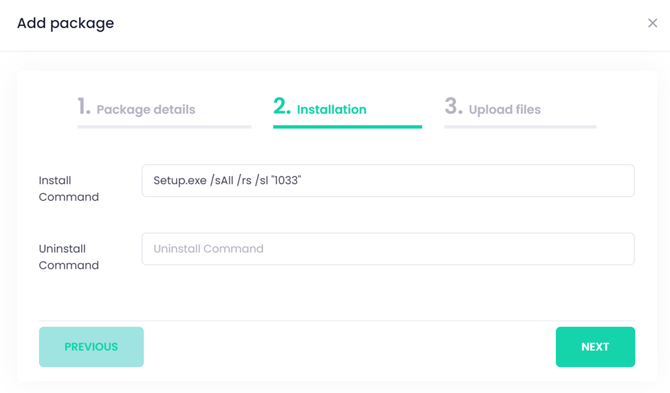Screen dimensions: 670x393
Task: Place cursor after the "1033" text
Action: pos(302,180)
